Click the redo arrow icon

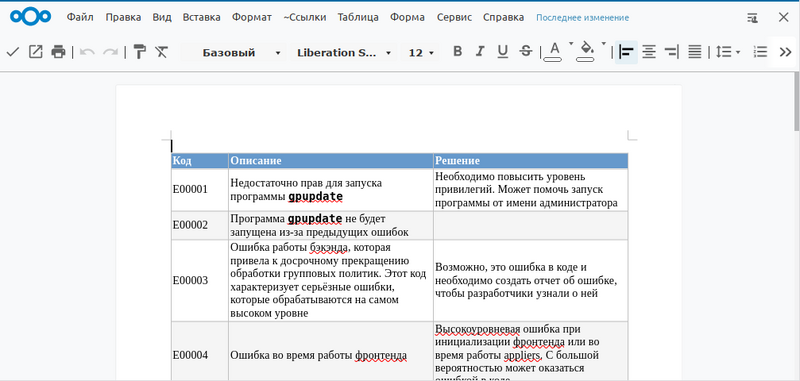tap(111, 52)
